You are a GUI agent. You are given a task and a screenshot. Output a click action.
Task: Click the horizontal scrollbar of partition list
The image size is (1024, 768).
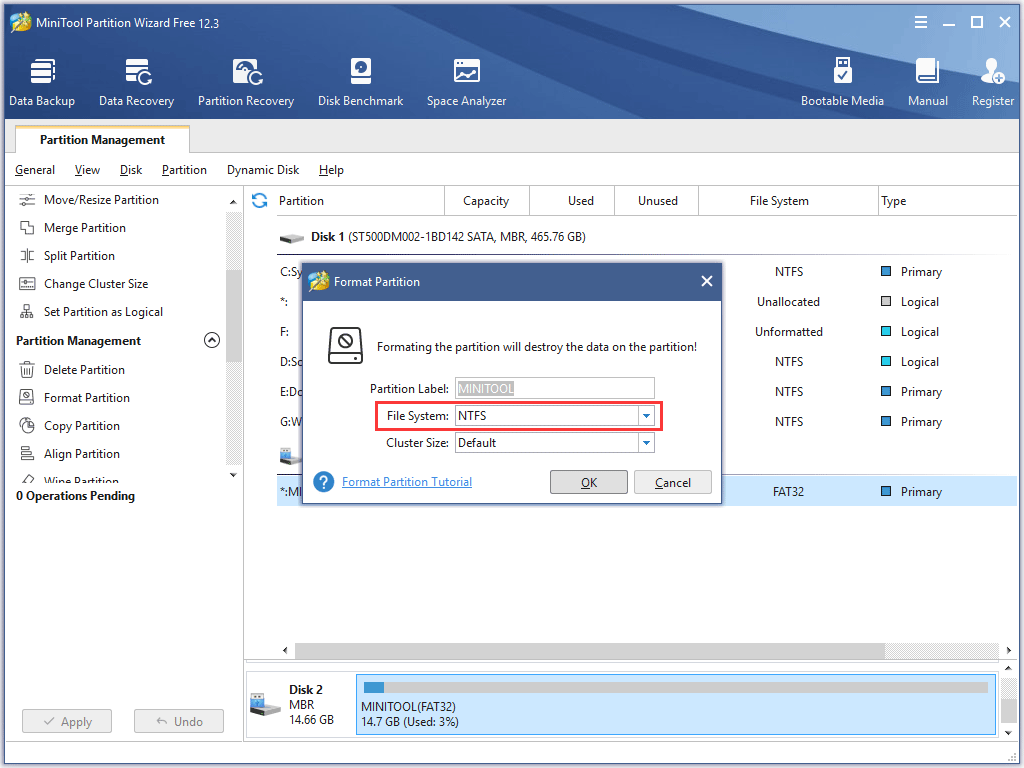(x=589, y=650)
